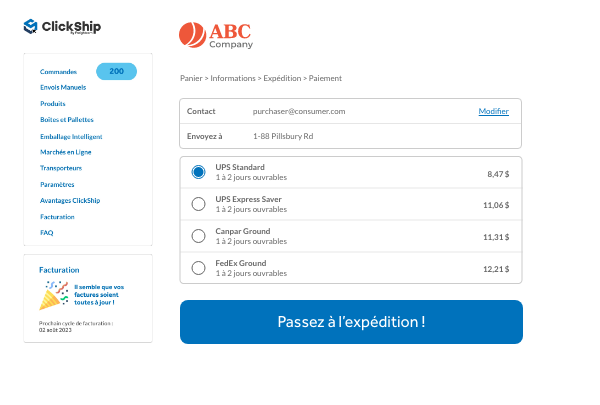Click the Passez à l'expédition button
600x405 pixels.
pyautogui.click(x=351, y=322)
